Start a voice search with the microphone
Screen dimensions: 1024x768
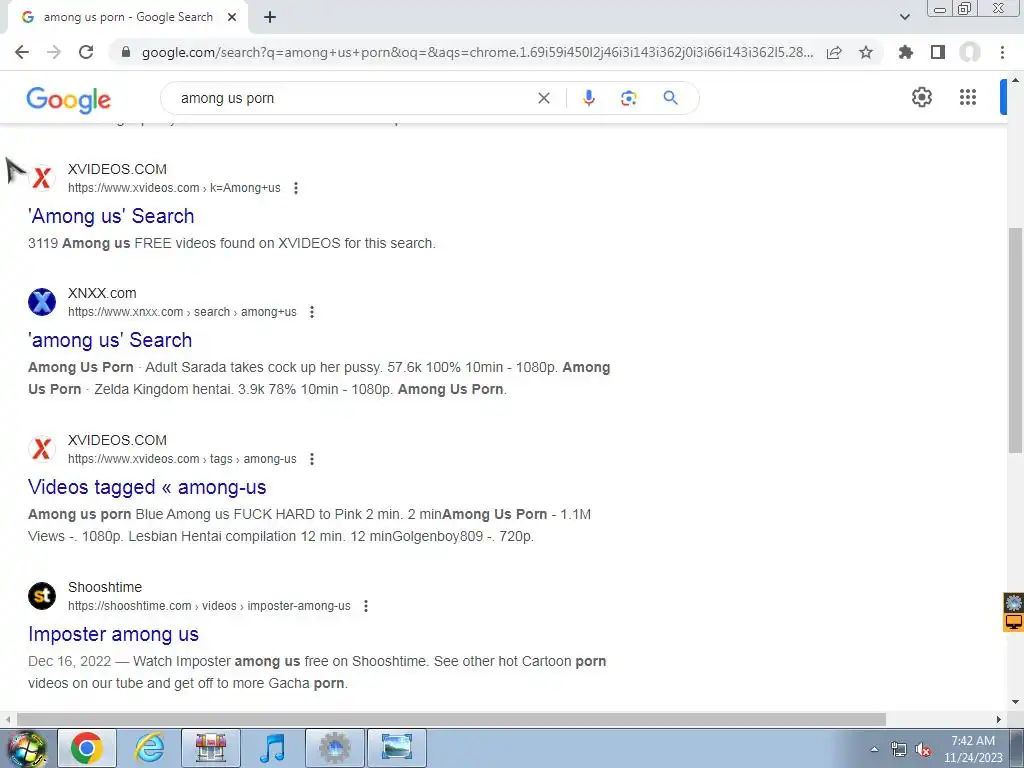click(x=588, y=98)
